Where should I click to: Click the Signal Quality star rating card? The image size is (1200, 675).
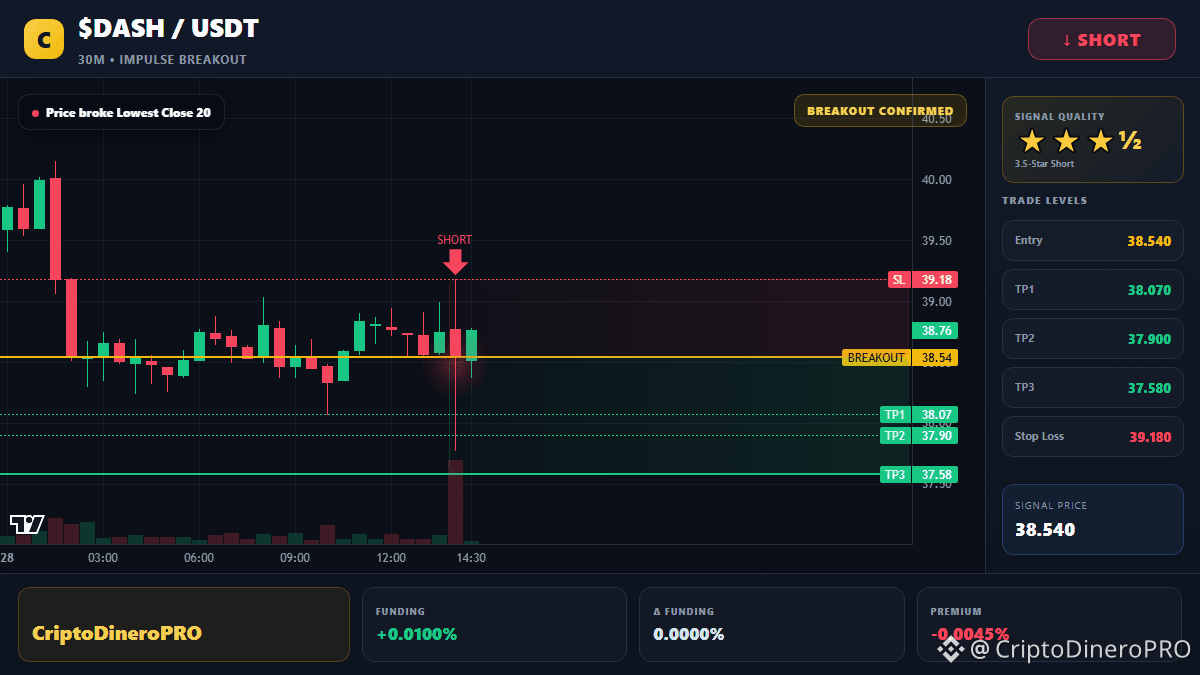[x=1093, y=139]
